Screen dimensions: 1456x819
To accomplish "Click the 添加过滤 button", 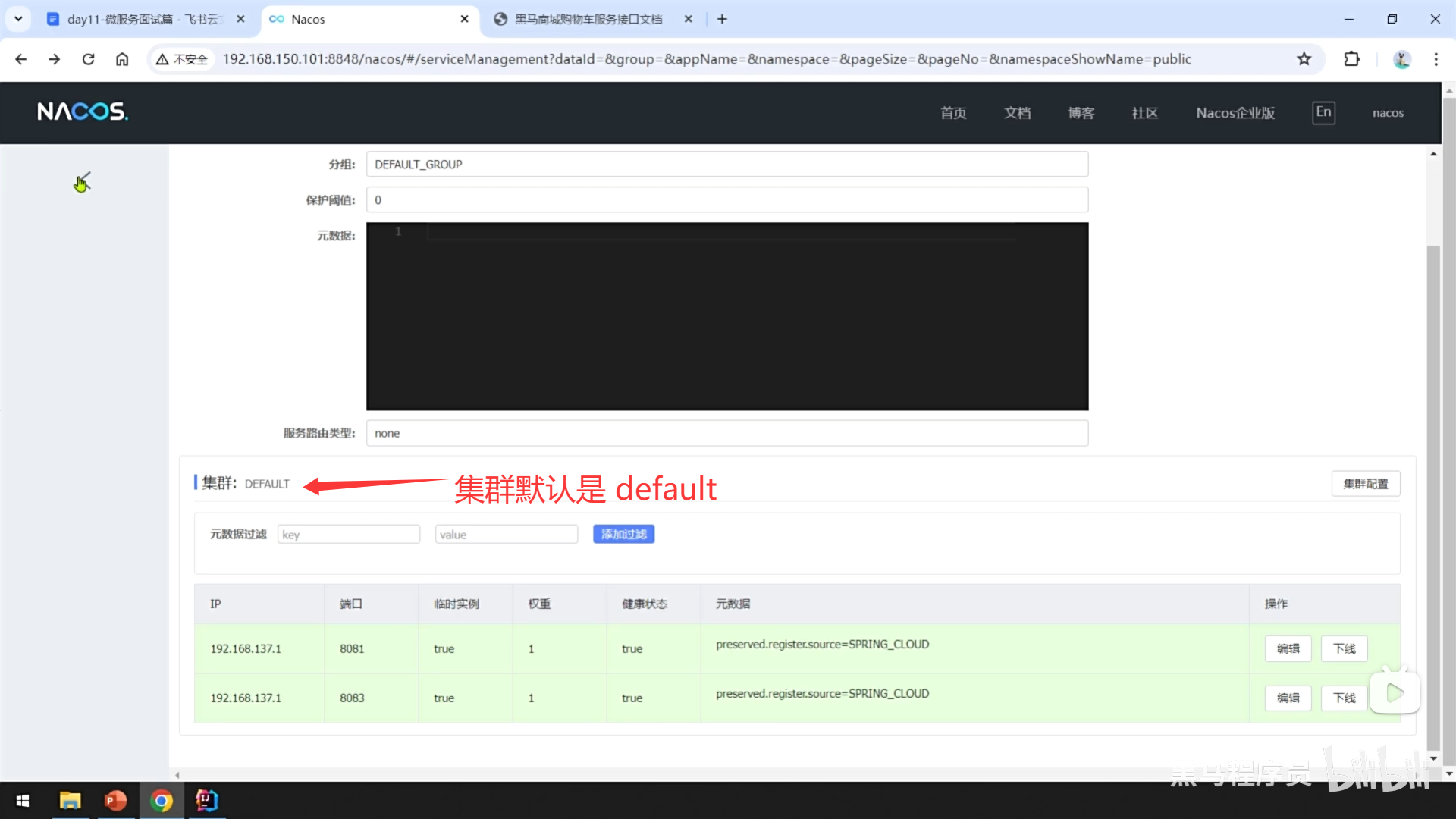I will 623,535.
